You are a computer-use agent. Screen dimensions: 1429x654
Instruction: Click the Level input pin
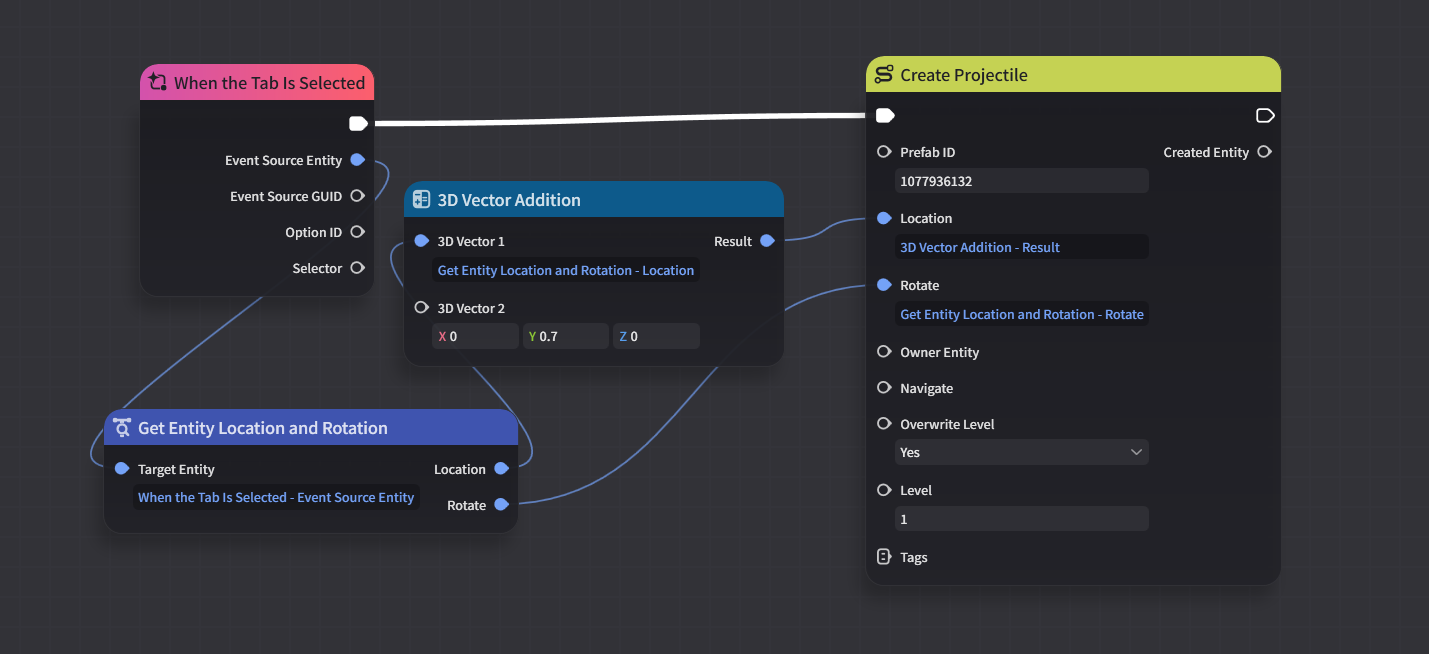(x=884, y=490)
